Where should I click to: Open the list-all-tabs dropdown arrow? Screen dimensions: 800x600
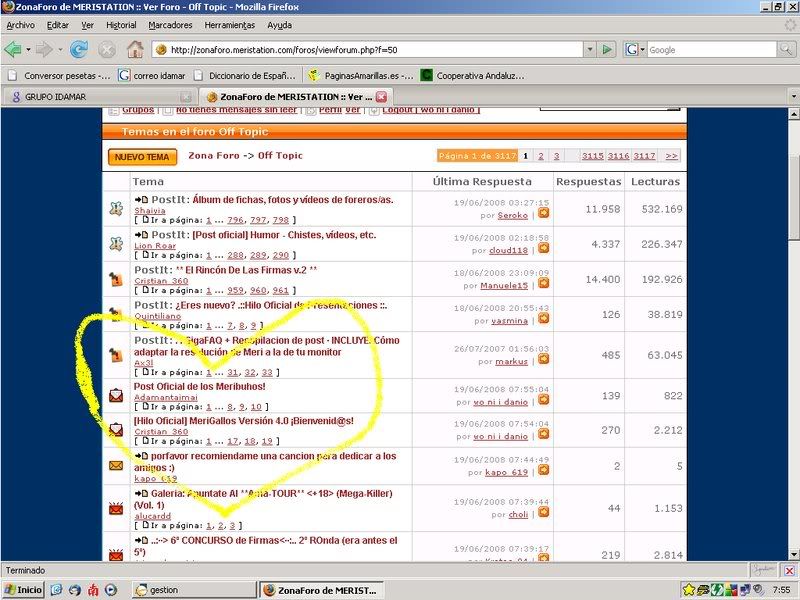point(793,96)
